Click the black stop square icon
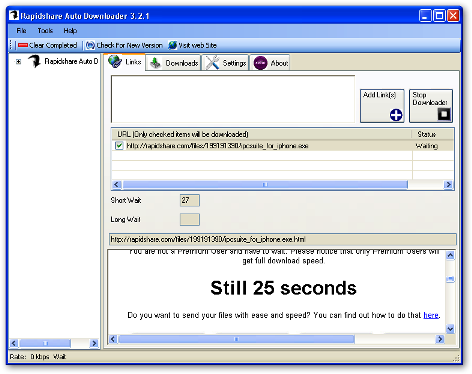472x374 pixels. (x=444, y=114)
